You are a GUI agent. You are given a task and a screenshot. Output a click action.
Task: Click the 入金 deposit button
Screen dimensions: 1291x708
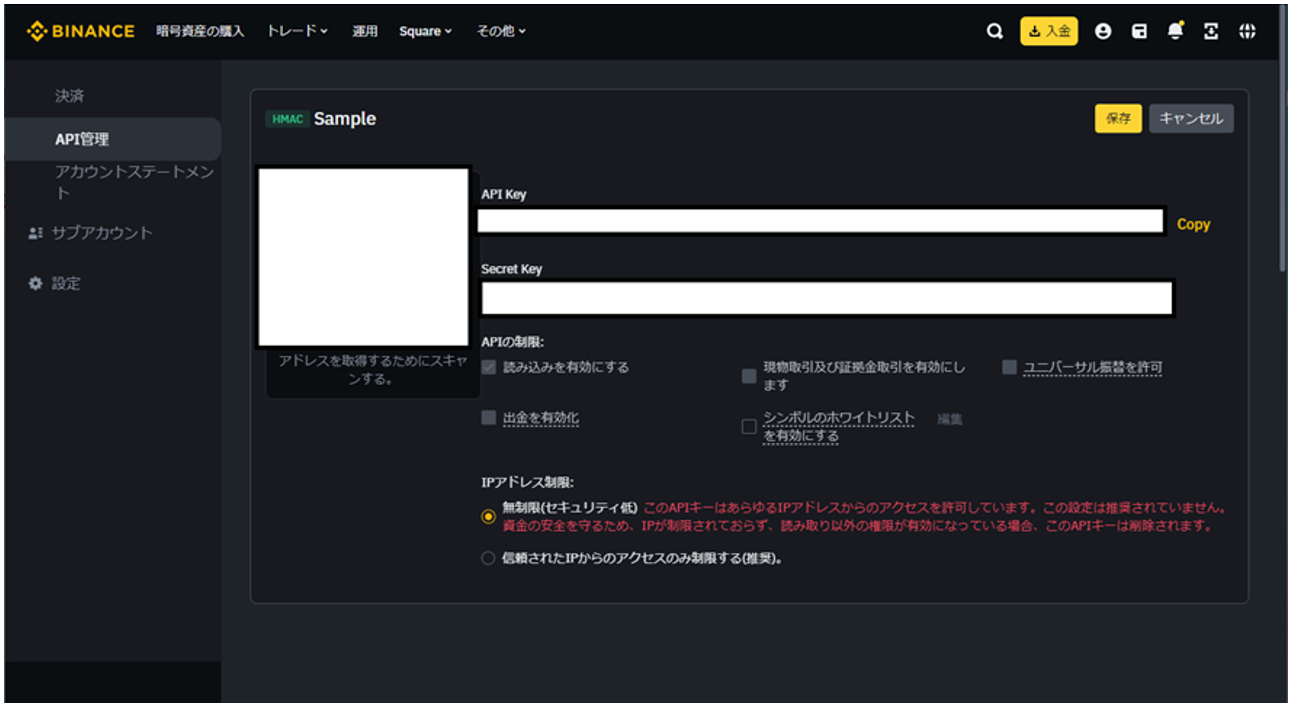(1049, 31)
